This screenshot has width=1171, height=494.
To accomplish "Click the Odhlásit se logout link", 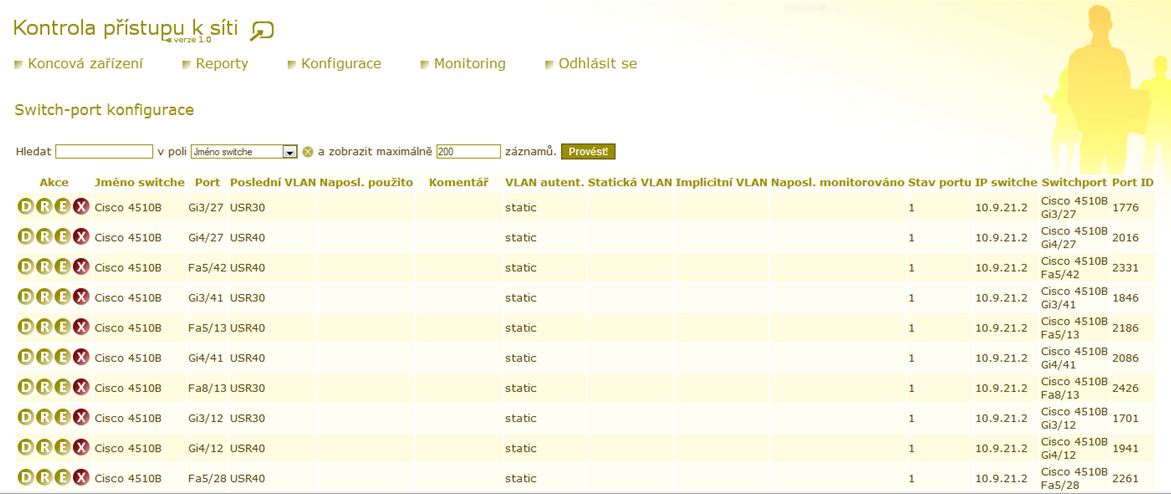I will point(597,64).
